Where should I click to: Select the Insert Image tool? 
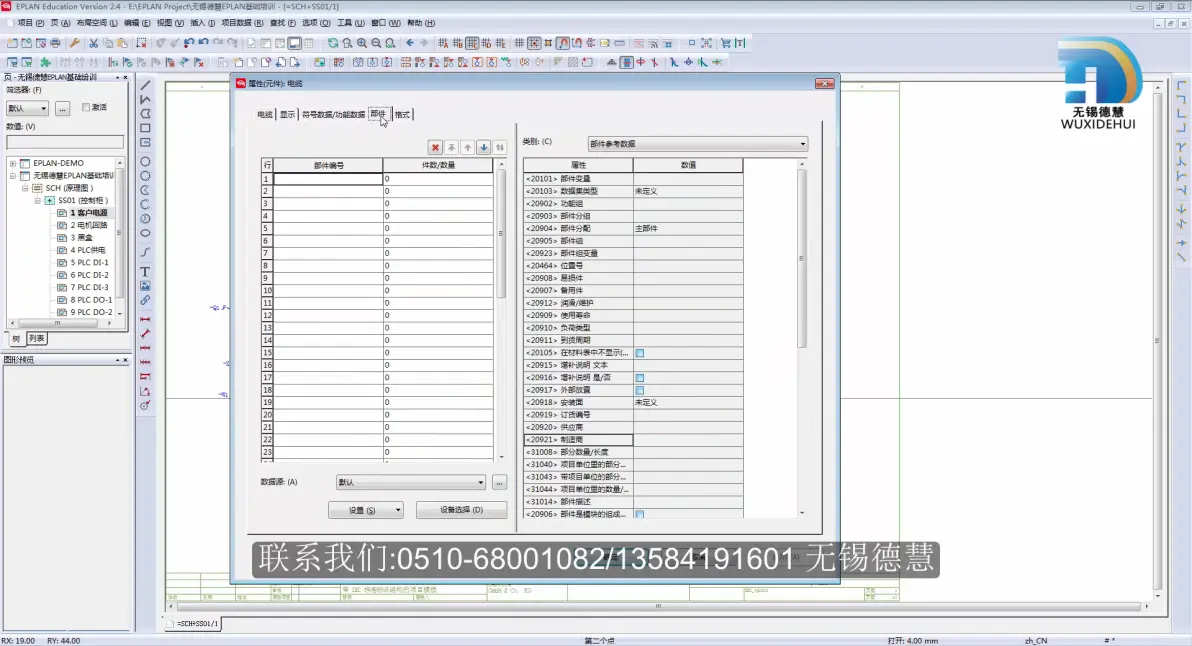click(145, 286)
